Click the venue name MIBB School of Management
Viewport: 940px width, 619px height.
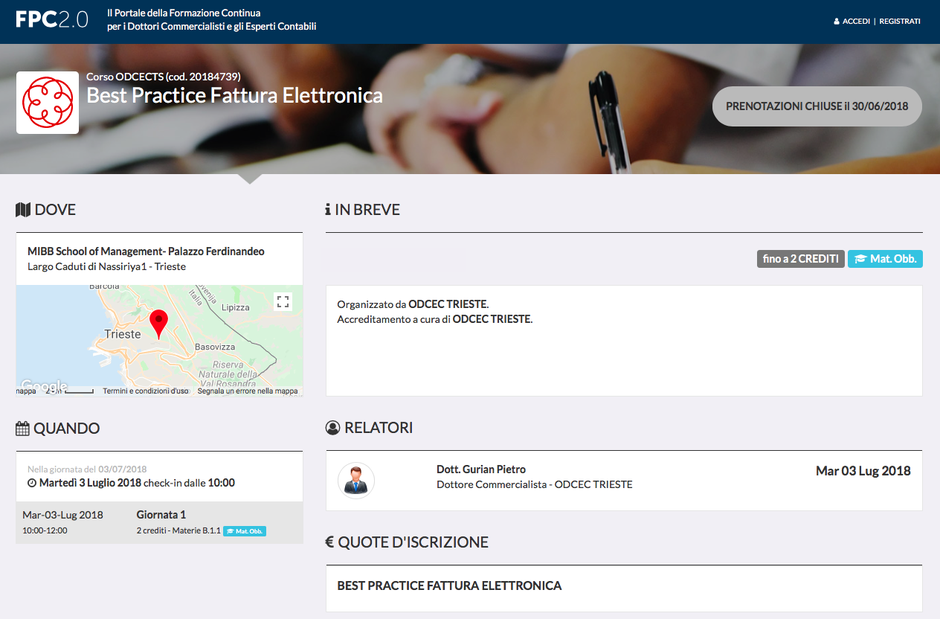(146, 251)
